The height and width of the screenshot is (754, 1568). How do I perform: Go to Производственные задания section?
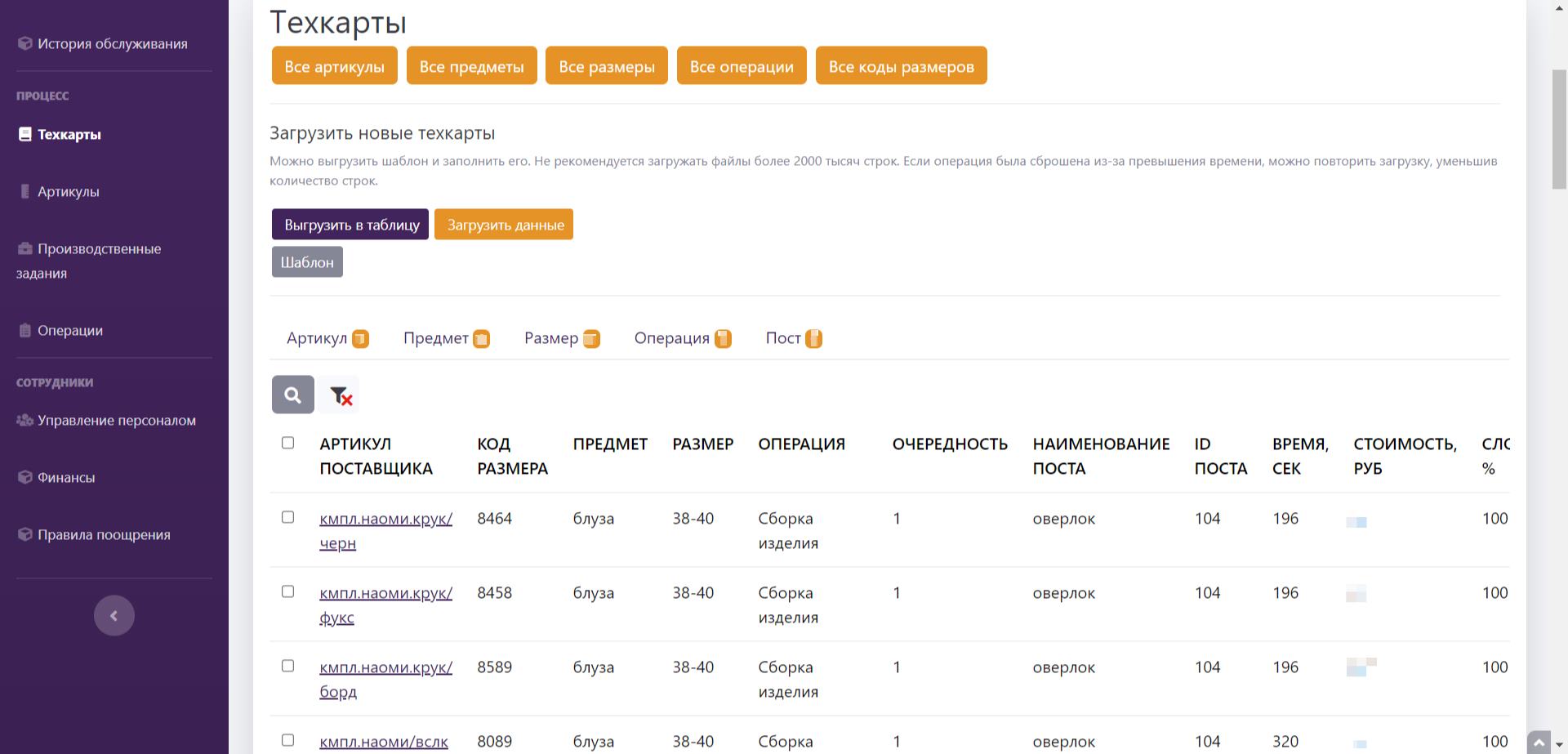[98, 249]
